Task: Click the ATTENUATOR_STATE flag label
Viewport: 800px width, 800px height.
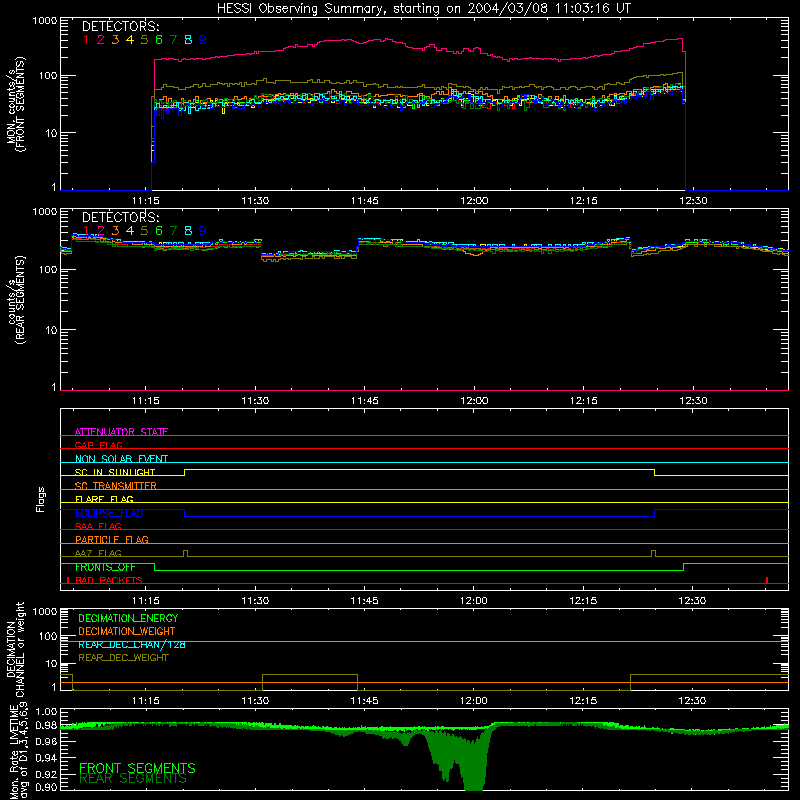Action: pos(121,432)
